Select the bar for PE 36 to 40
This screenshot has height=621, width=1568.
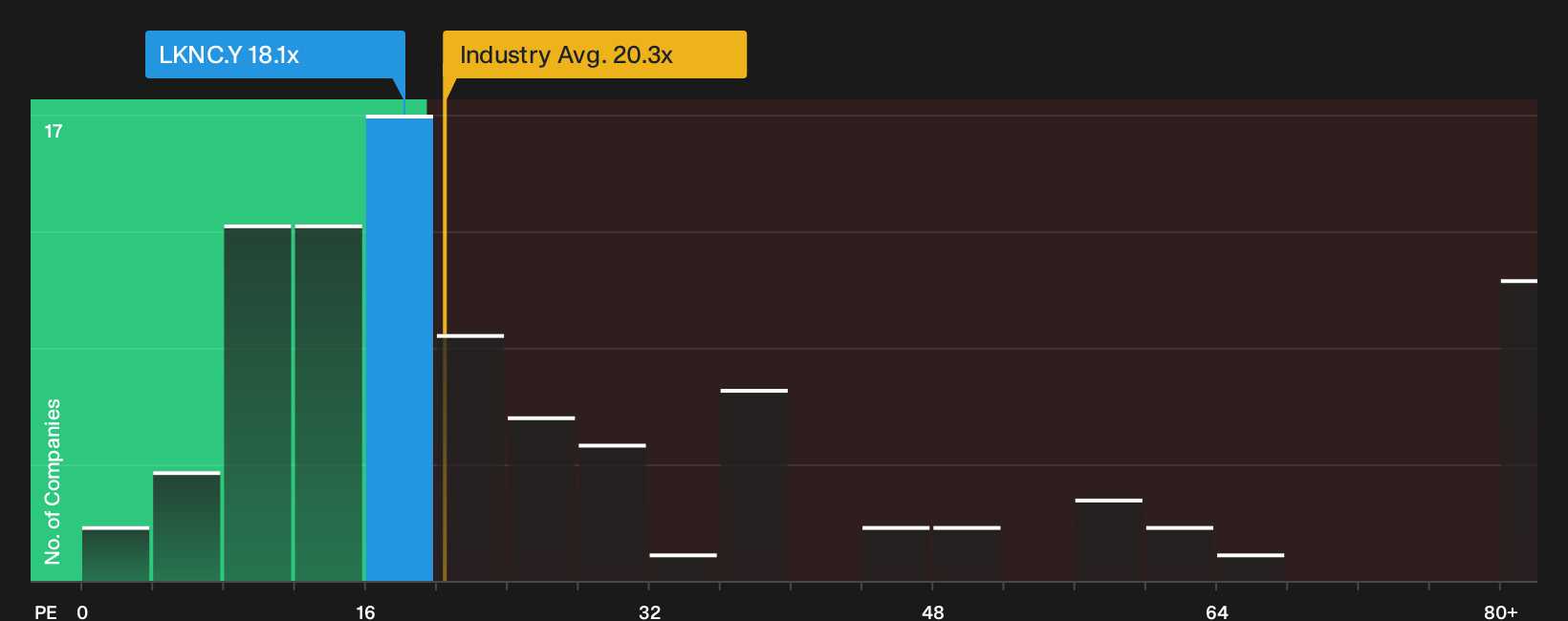point(754,484)
